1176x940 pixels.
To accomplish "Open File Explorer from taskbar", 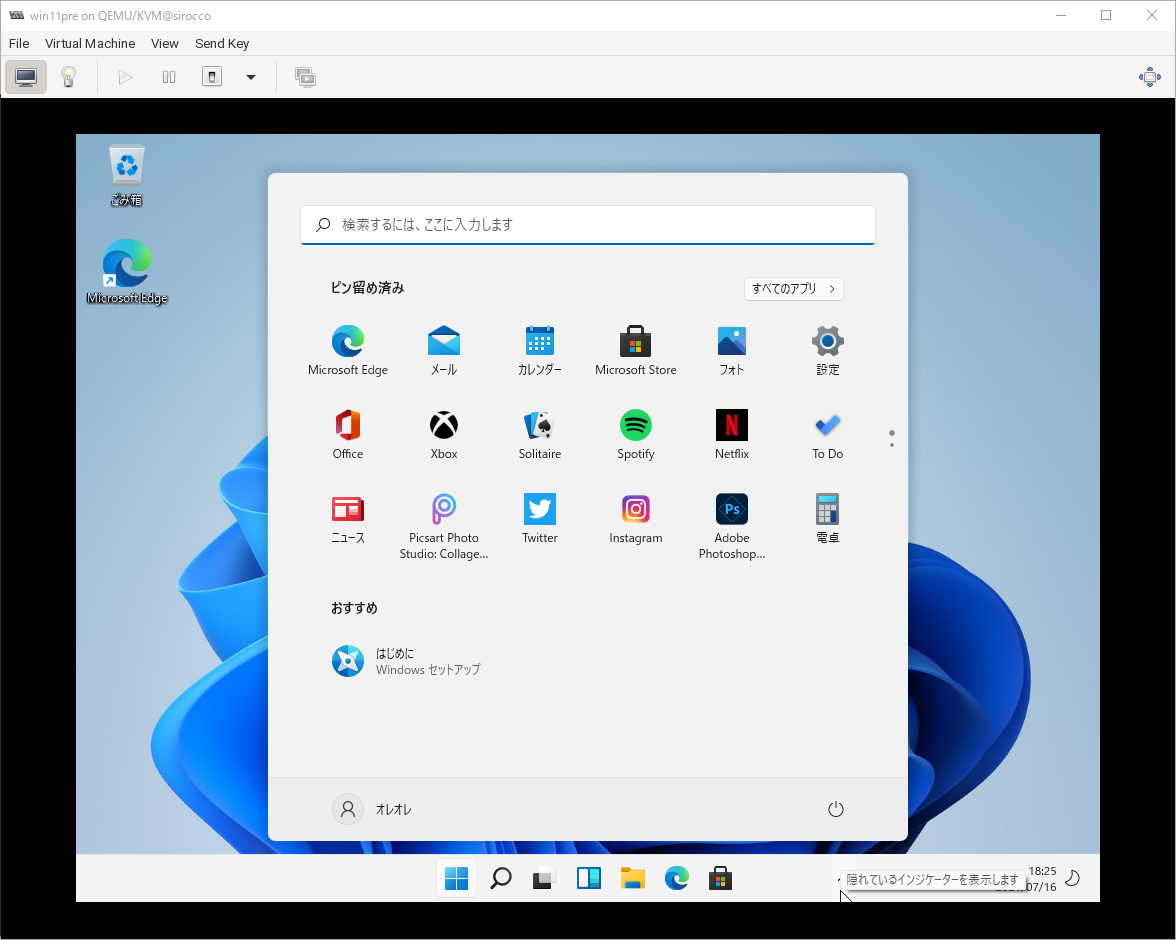I will click(632, 878).
